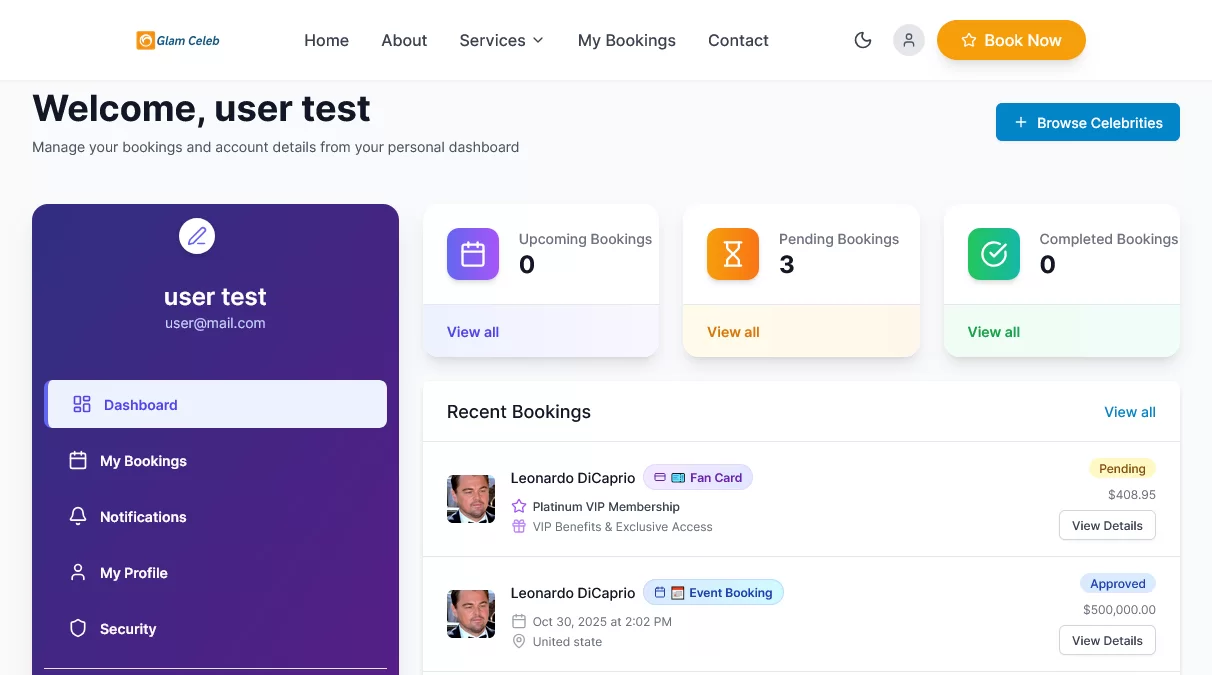Viewport: 1212px width, 675px height.
Task: Open the user account avatar menu
Action: click(x=908, y=40)
